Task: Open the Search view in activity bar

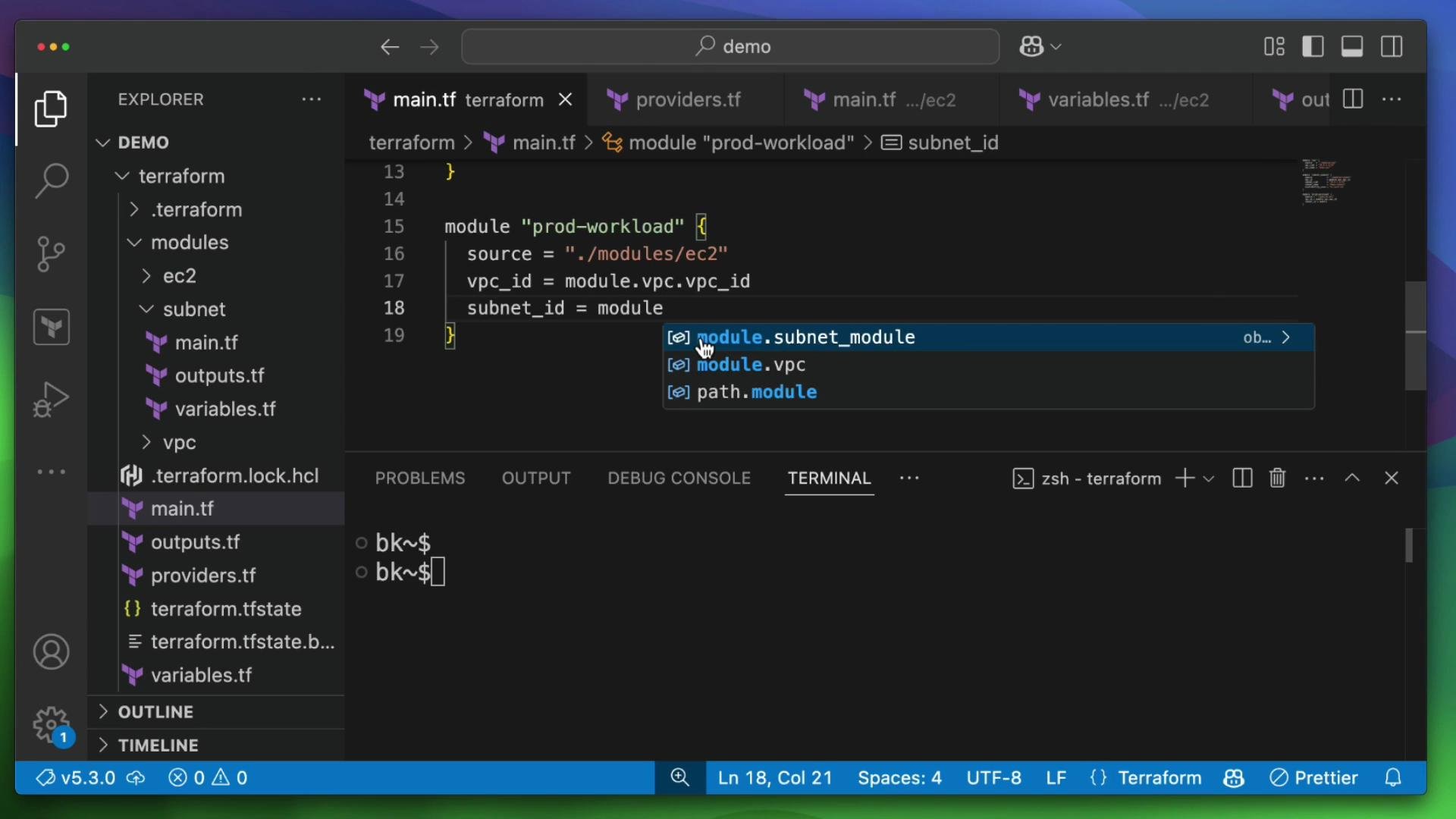Action: click(51, 181)
